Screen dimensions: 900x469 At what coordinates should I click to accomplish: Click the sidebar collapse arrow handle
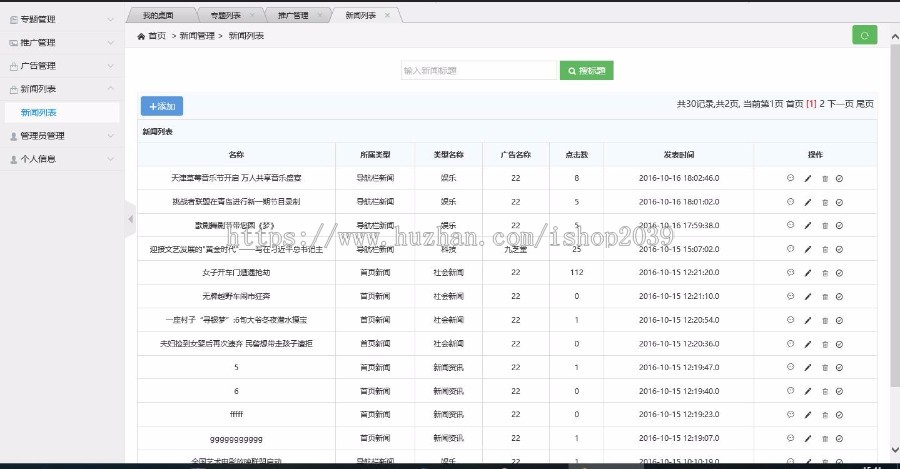[x=129, y=218]
